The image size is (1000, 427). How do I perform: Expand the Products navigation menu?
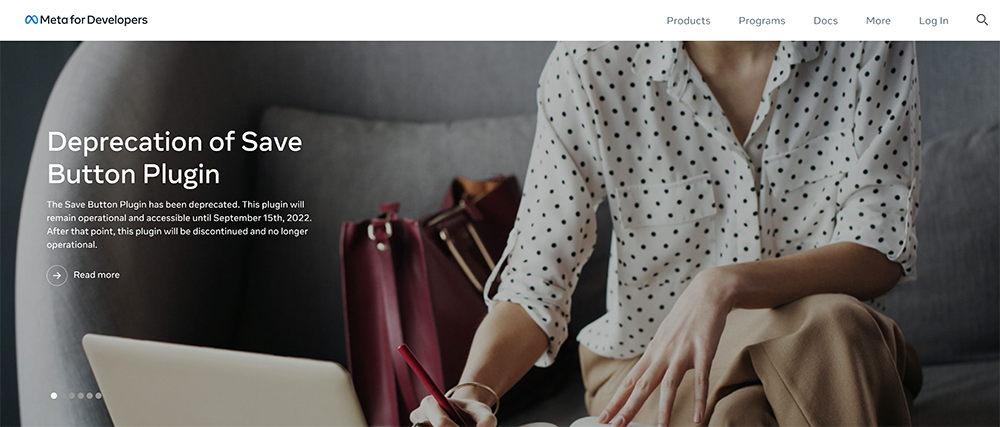[x=688, y=20]
